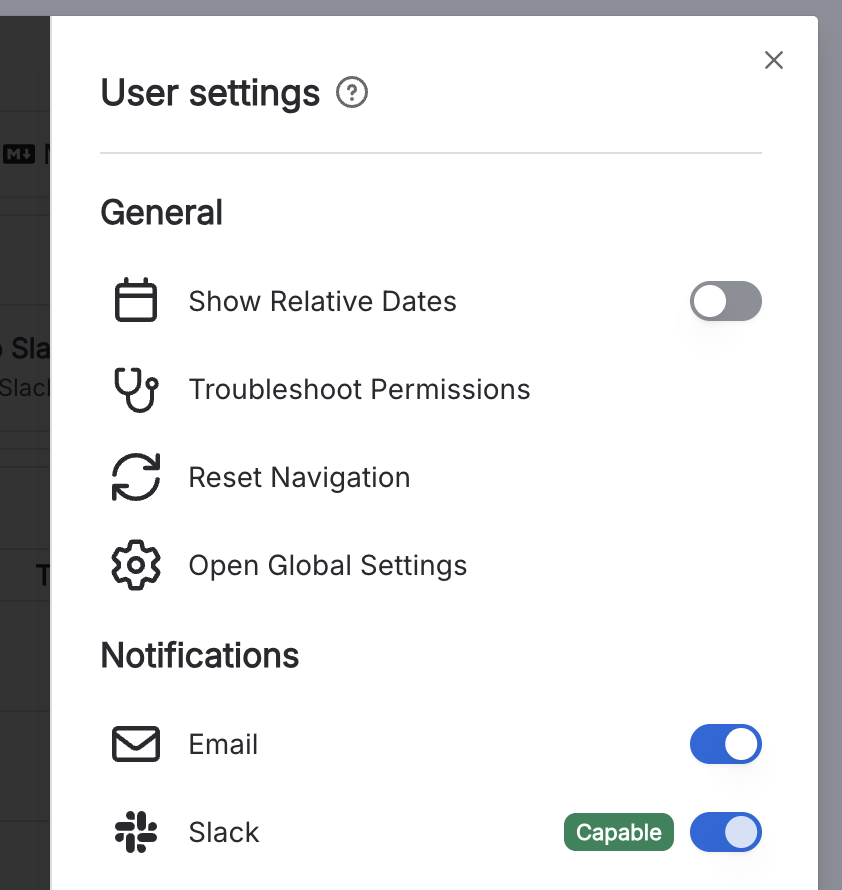Turn off the Slack notifications toggle
Viewport: 842px width, 890px height.
(725, 832)
